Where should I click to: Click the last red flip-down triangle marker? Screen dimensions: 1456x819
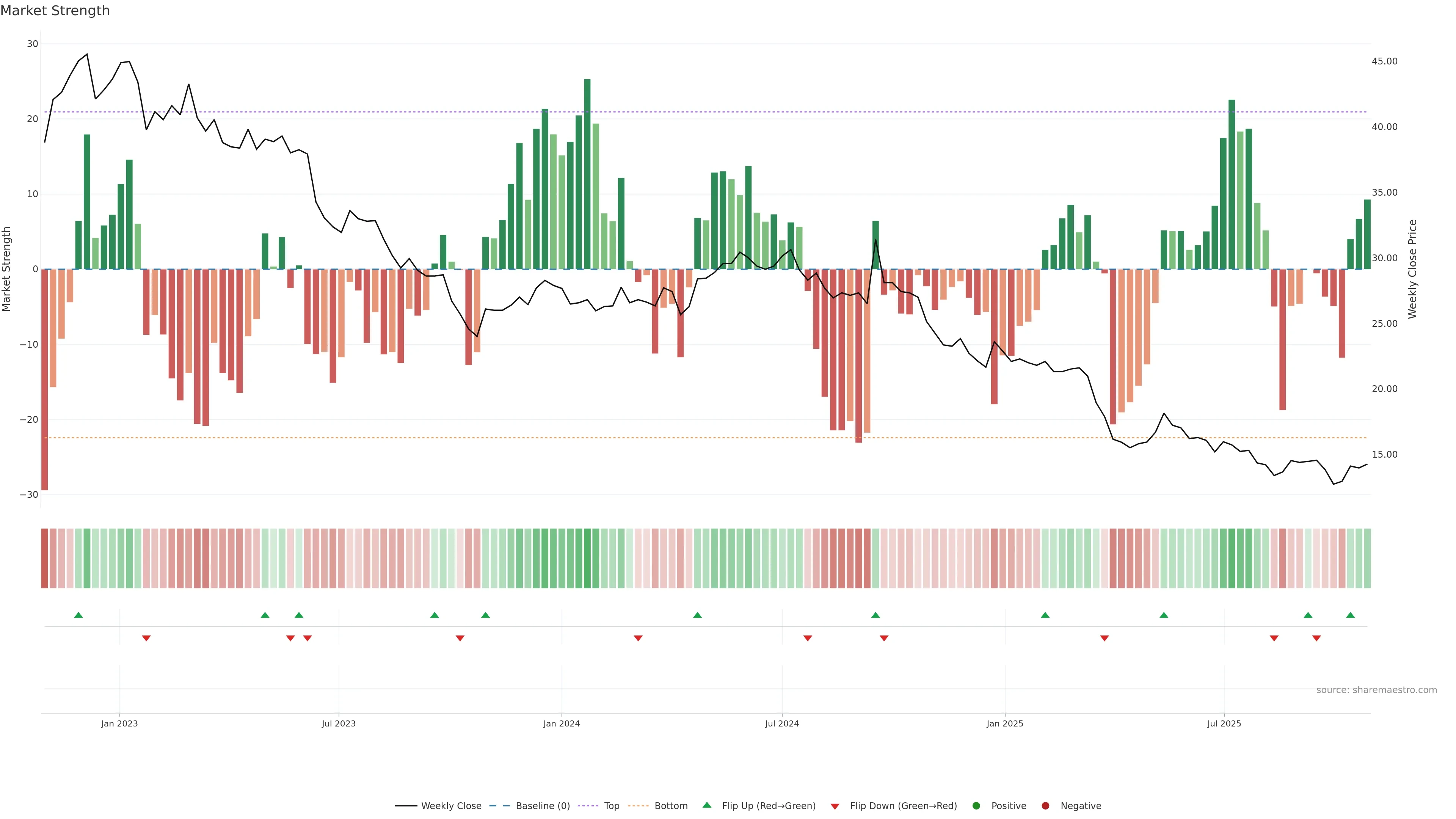pyautogui.click(x=1316, y=638)
